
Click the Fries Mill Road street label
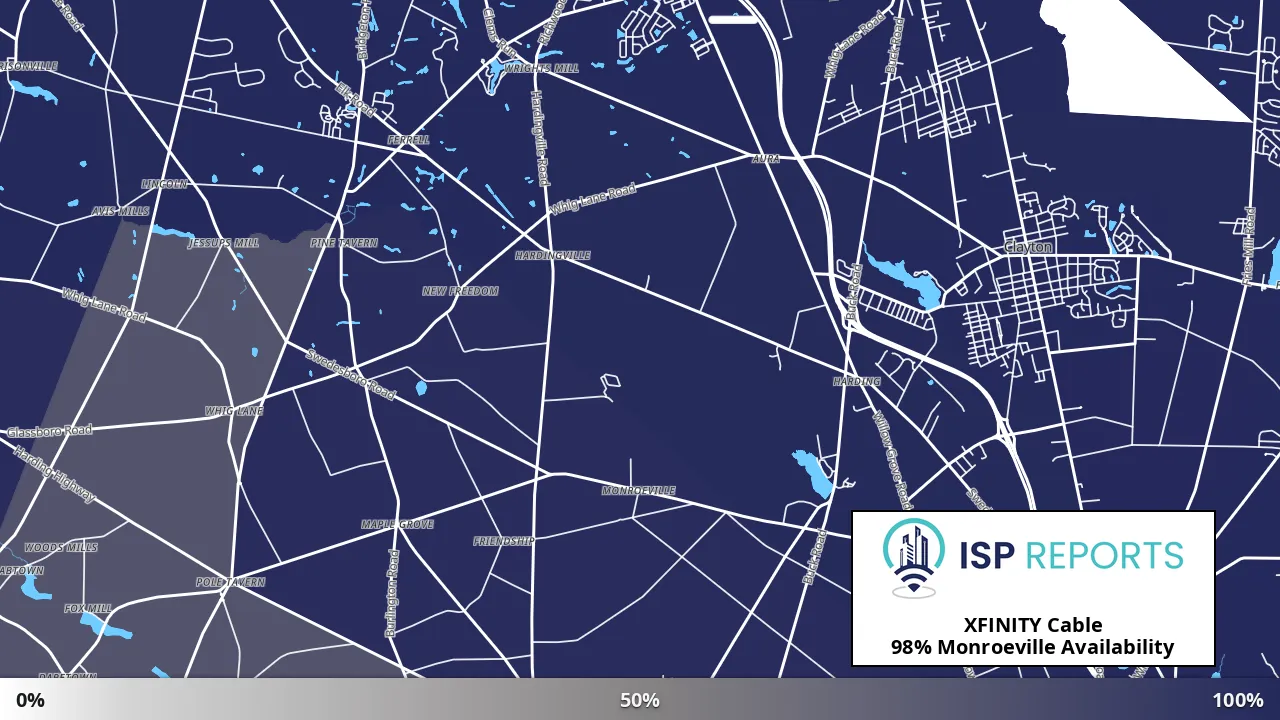point(1249,246)
